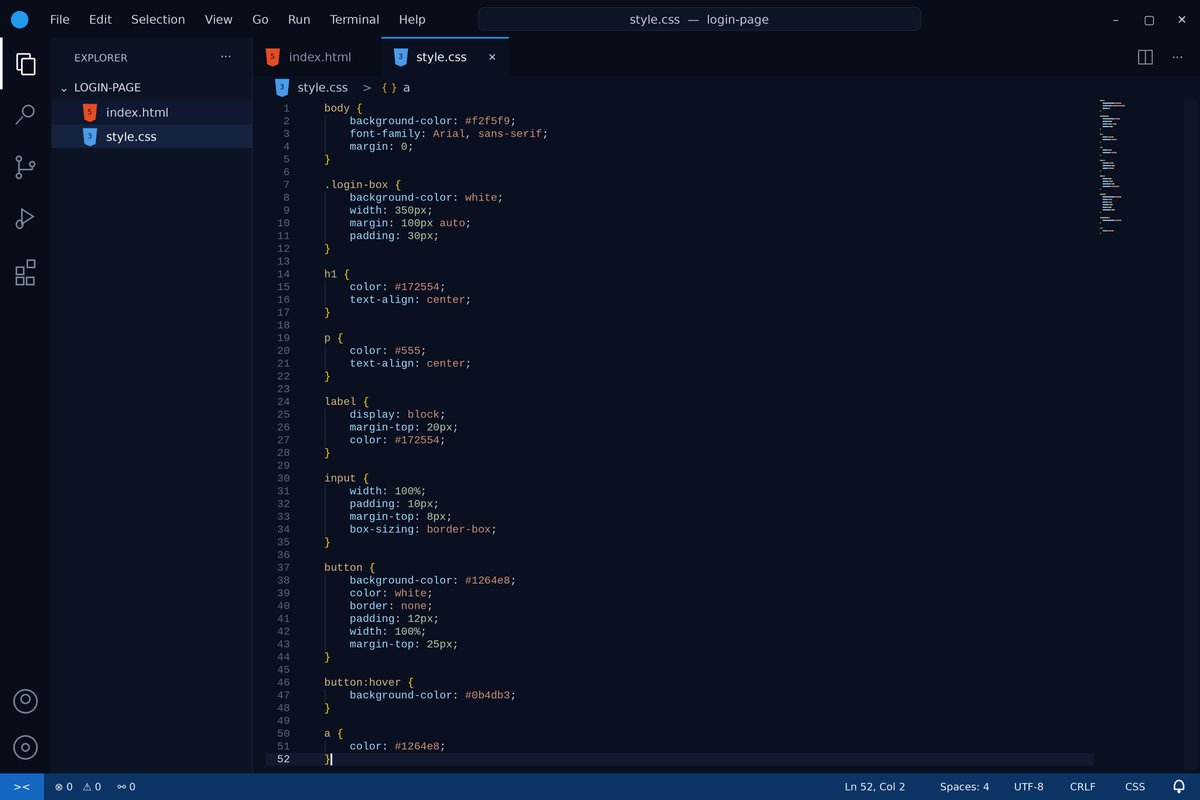Click the code minimap overview

coord(1113,166)
